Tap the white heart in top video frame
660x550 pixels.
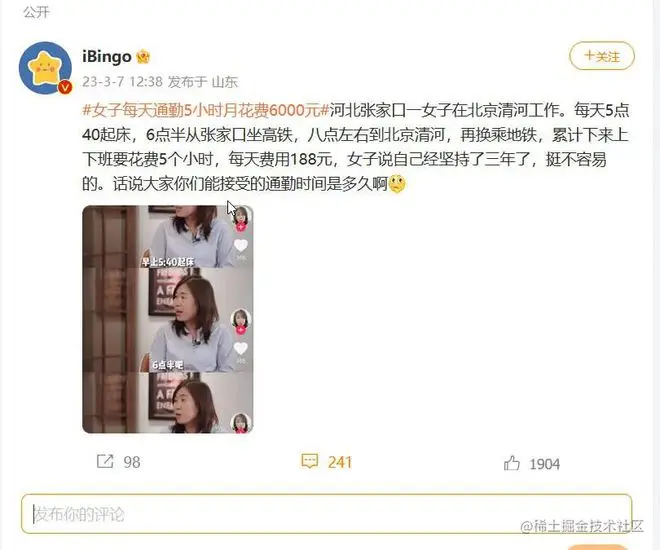click(x=241, y=245)
